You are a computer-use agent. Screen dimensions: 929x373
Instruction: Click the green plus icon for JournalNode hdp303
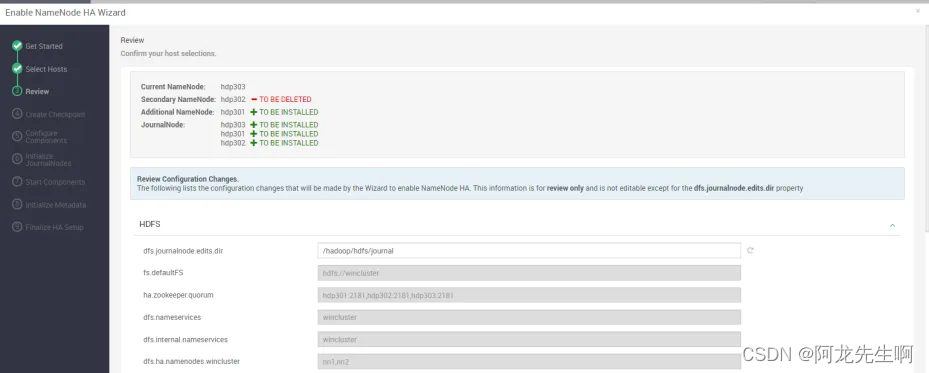(254, 125)
